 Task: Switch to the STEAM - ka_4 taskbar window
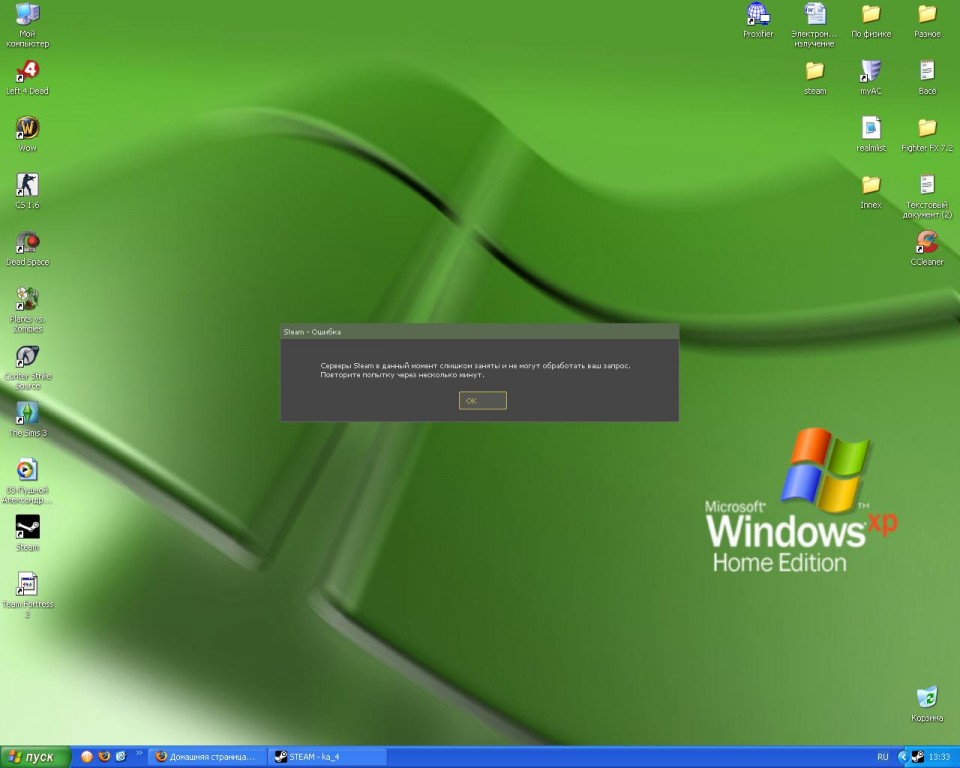pos(327,757)
